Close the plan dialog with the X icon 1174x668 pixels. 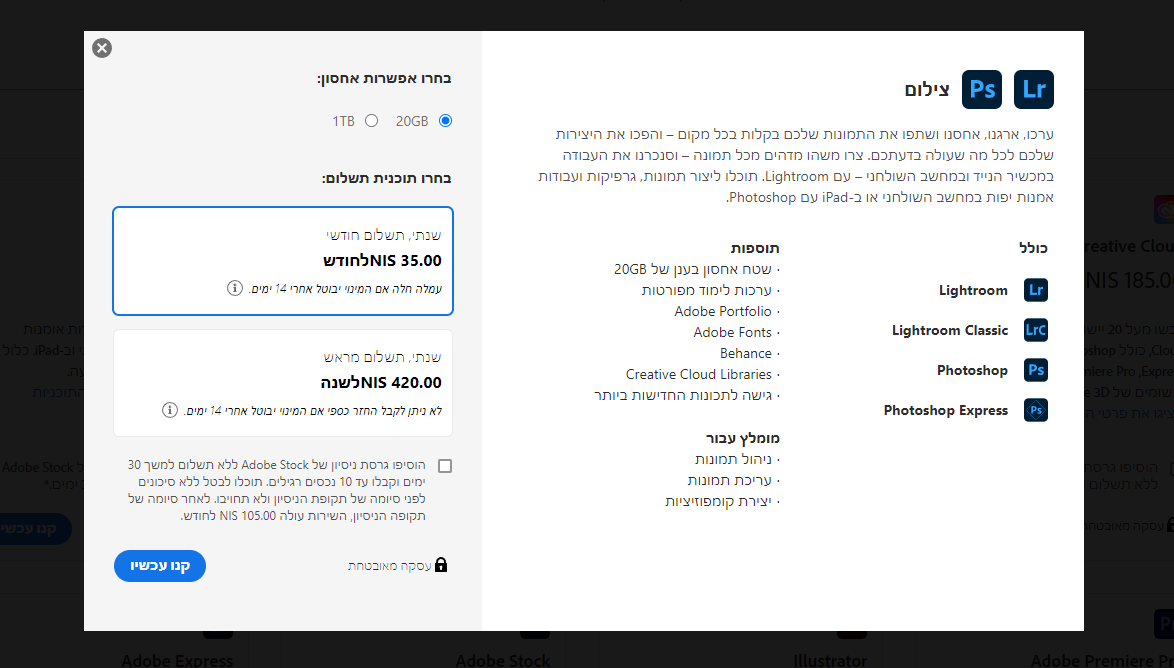102,48
